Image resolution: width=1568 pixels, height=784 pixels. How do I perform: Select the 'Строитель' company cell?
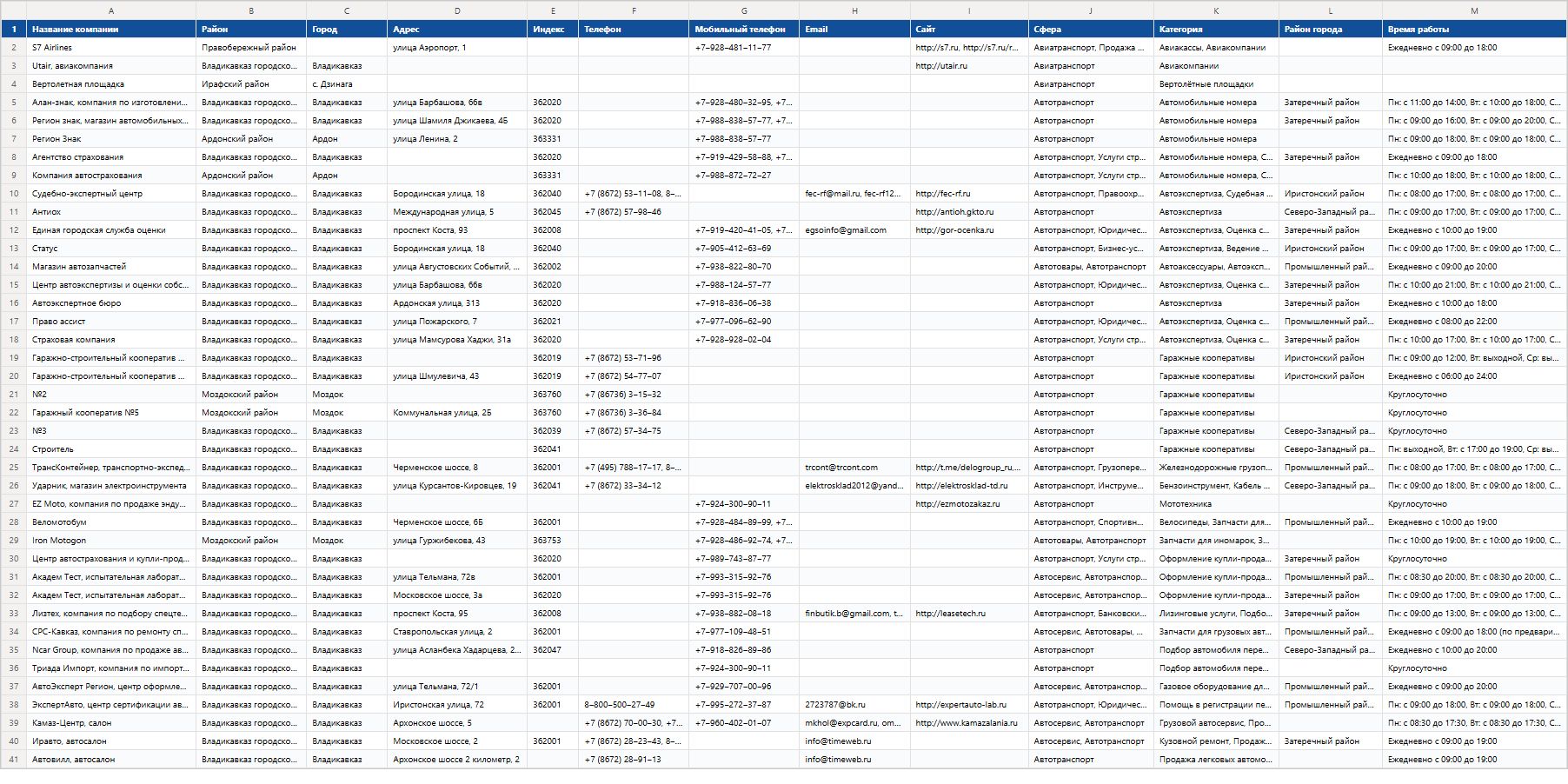(111, 449)
